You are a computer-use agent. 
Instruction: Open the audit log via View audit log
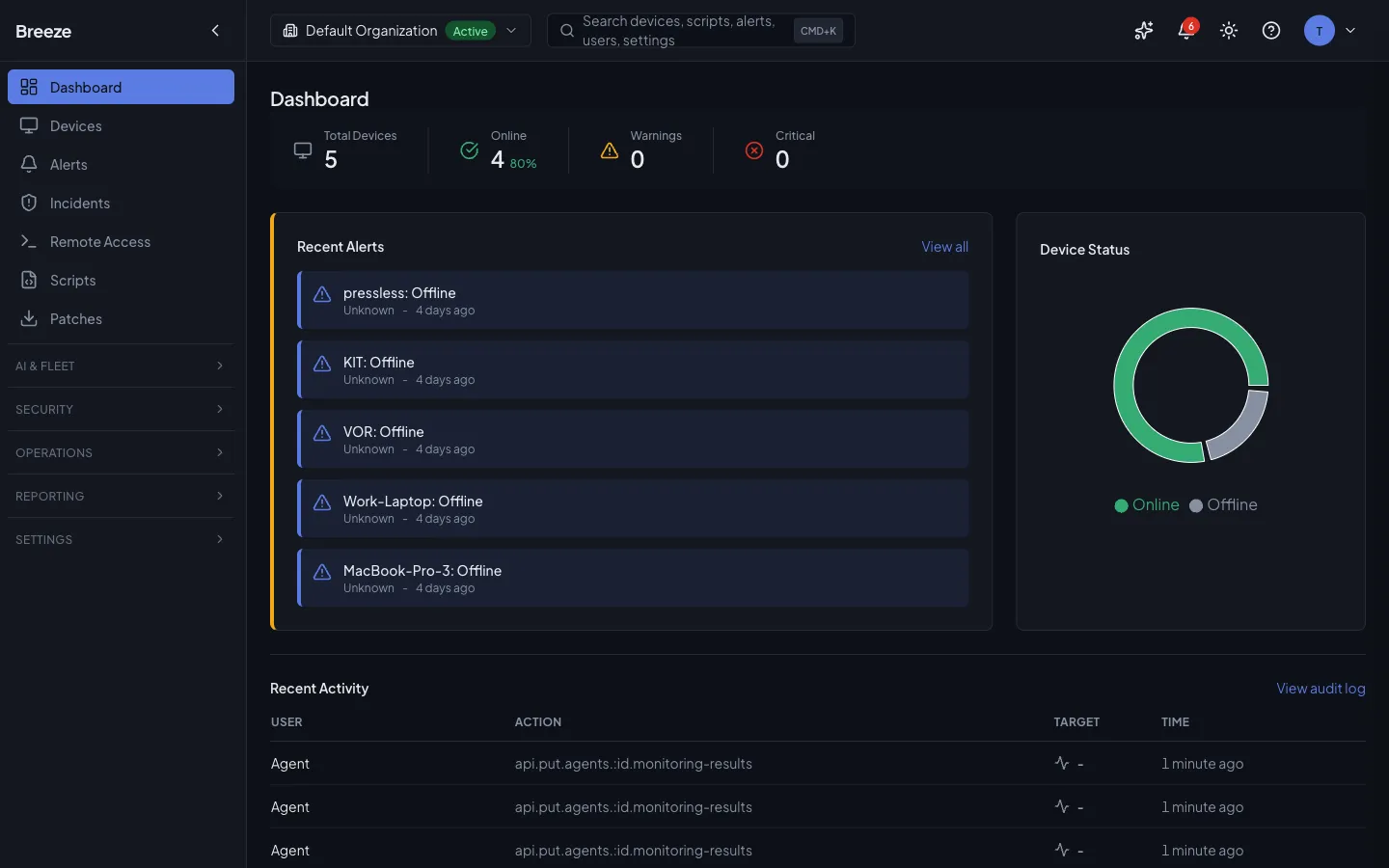1321,688
